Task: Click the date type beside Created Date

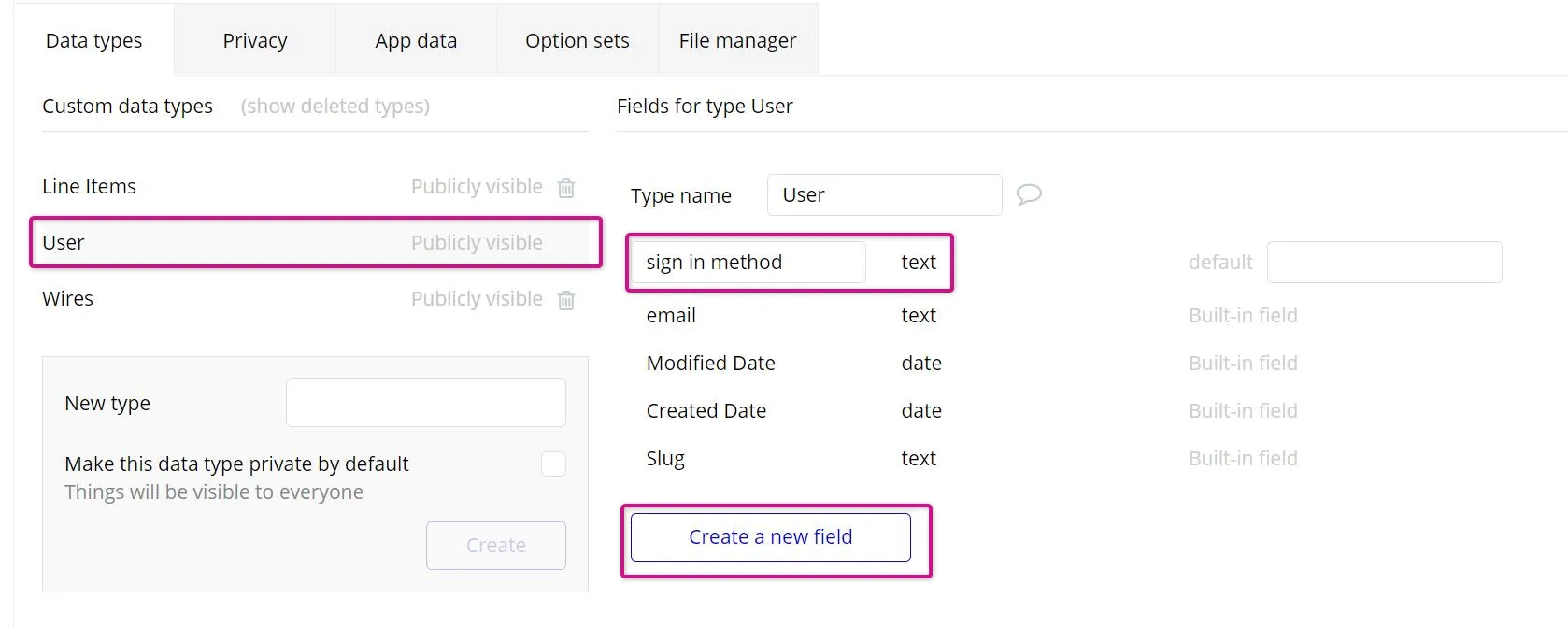Action: [921, 410]
